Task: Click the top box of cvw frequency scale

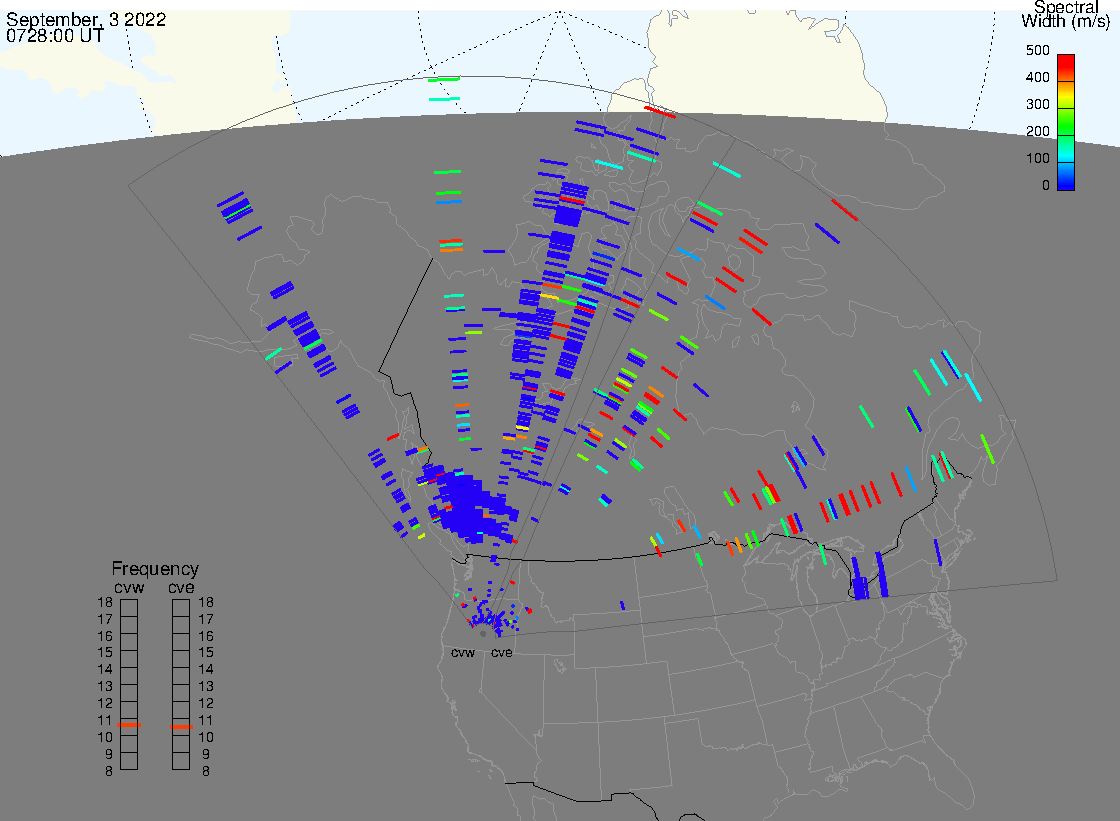Action: click(x=129, y=608)
